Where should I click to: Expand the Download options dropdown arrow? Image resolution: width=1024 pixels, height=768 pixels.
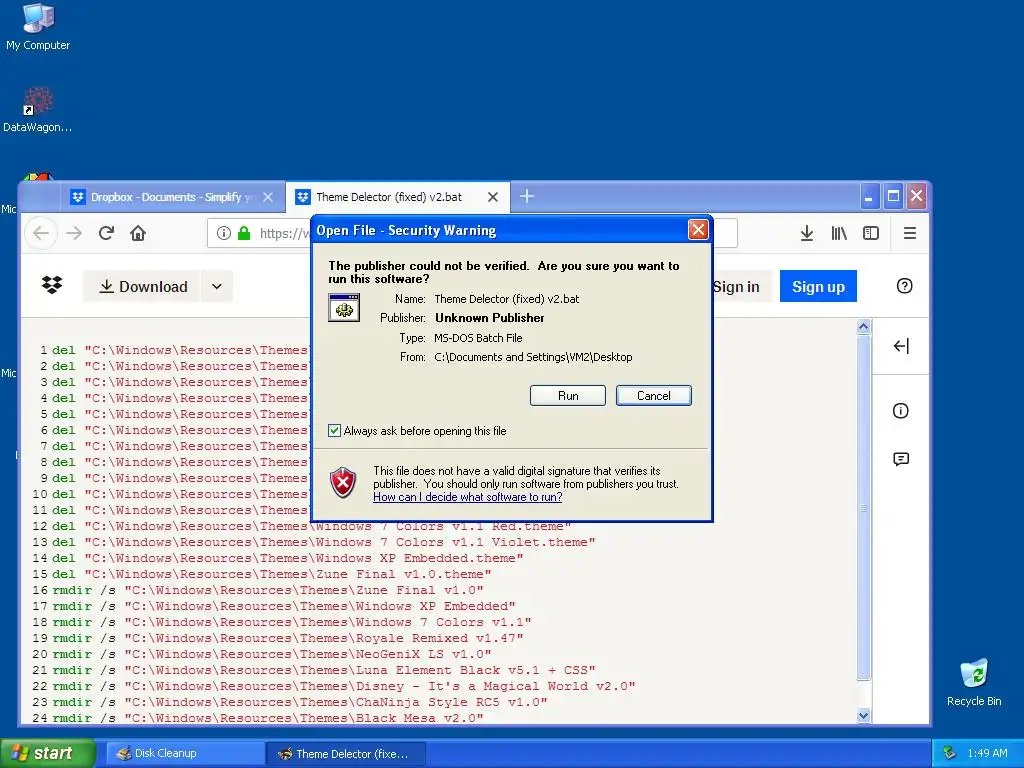coord(217,286)
